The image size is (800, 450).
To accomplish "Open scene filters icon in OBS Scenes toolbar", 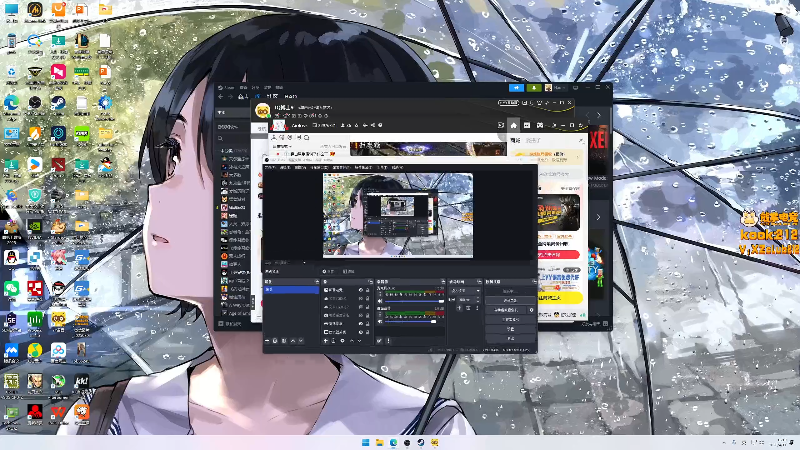I will (284, 341).
